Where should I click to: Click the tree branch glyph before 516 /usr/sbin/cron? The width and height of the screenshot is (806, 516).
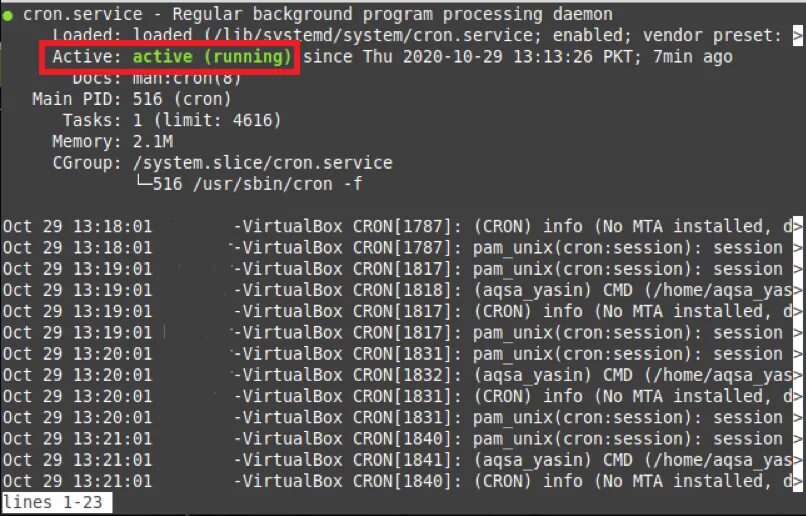[143, 182]
